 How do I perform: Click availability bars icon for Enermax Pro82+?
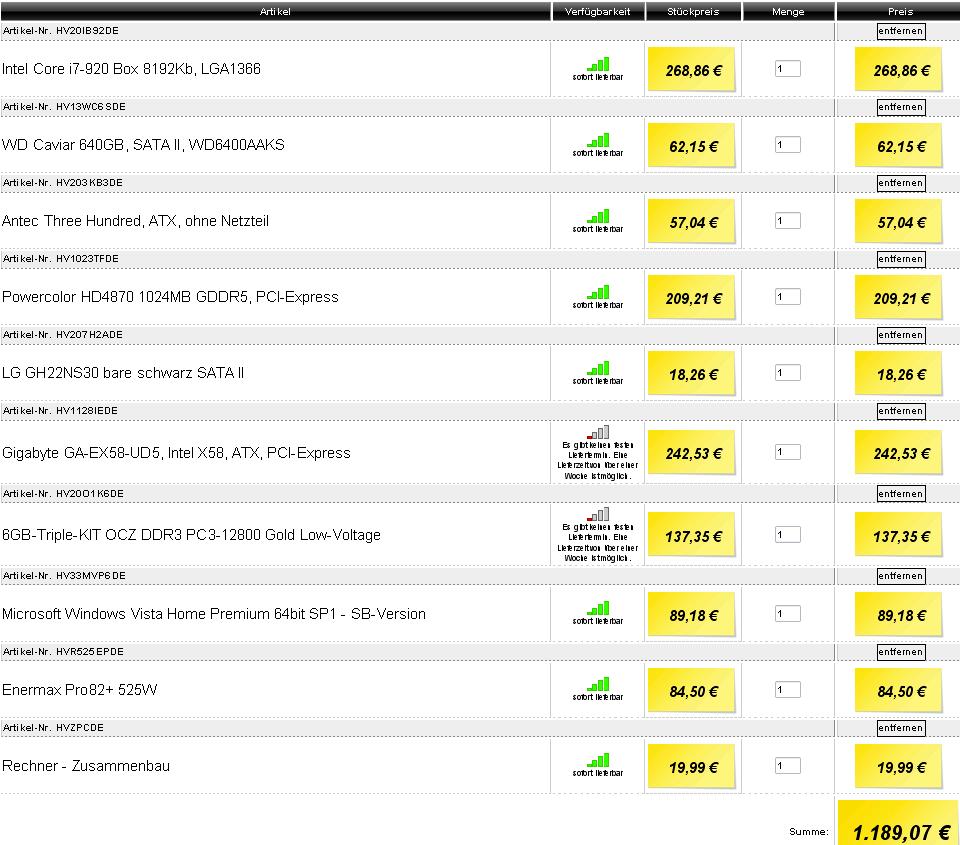pos(598,684)
